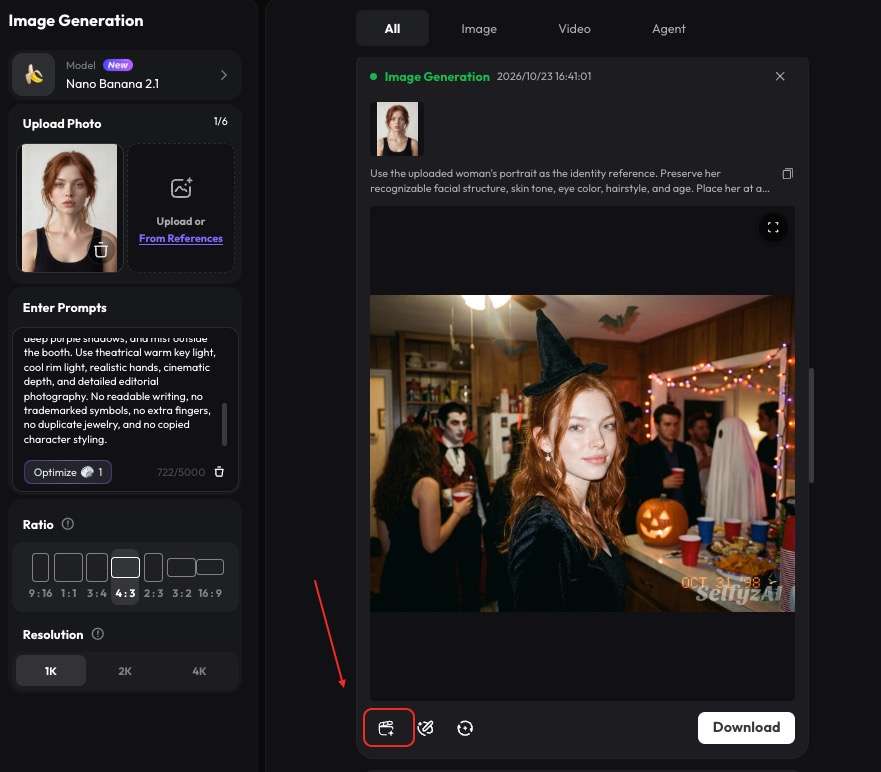Choose the 3:4 aspect ratio
881x772 pixels.
coord(97,575)
